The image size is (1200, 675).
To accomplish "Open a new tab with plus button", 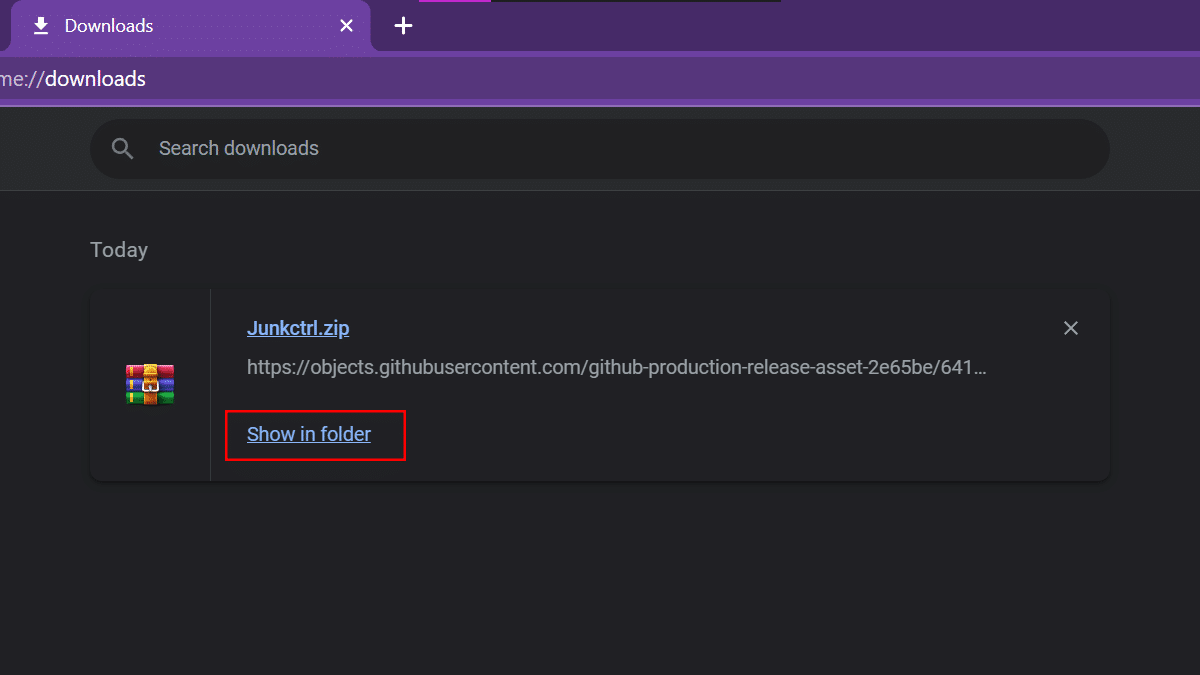I will point(403,26).
